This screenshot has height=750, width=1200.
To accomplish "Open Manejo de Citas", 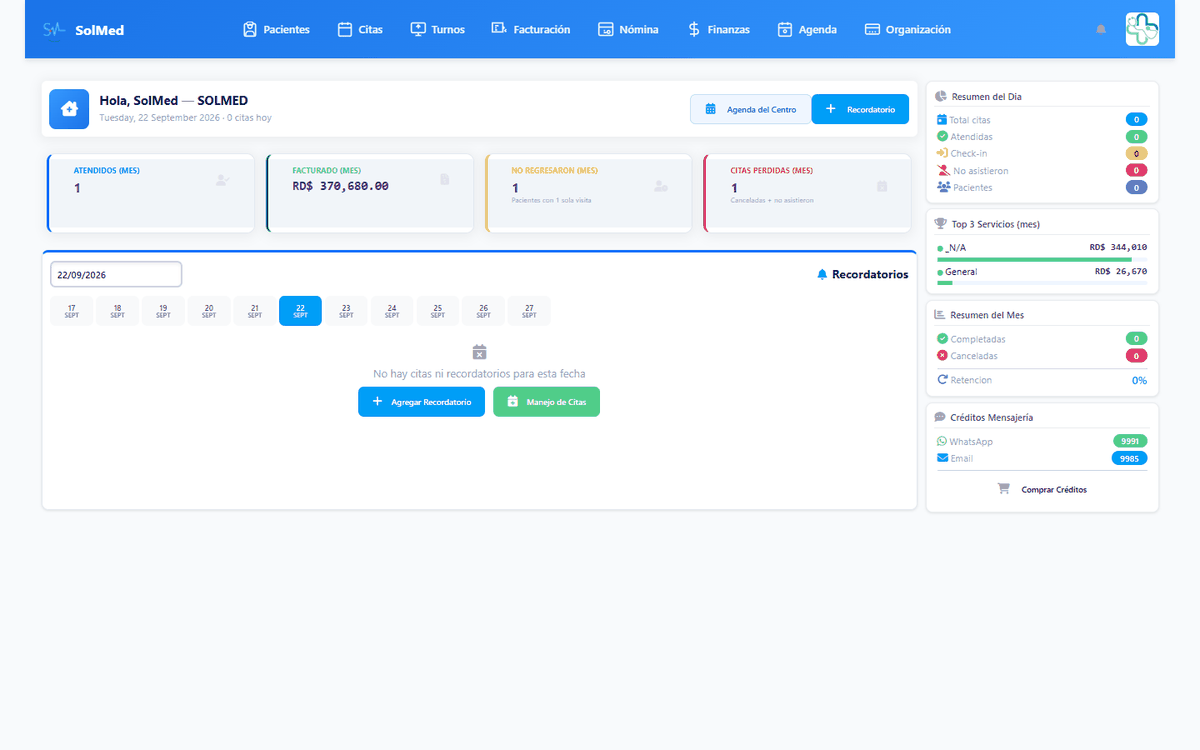I will click(546, 402).
